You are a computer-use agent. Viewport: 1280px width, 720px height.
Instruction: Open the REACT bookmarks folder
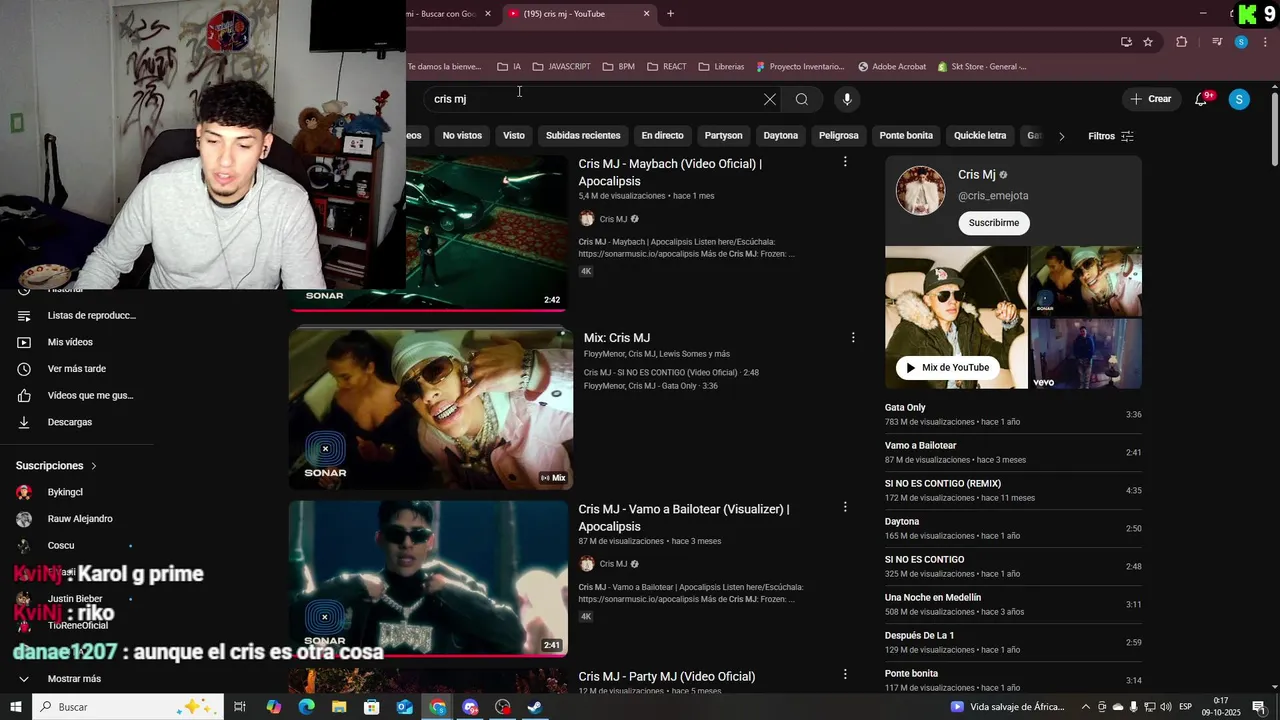[667, 67]
